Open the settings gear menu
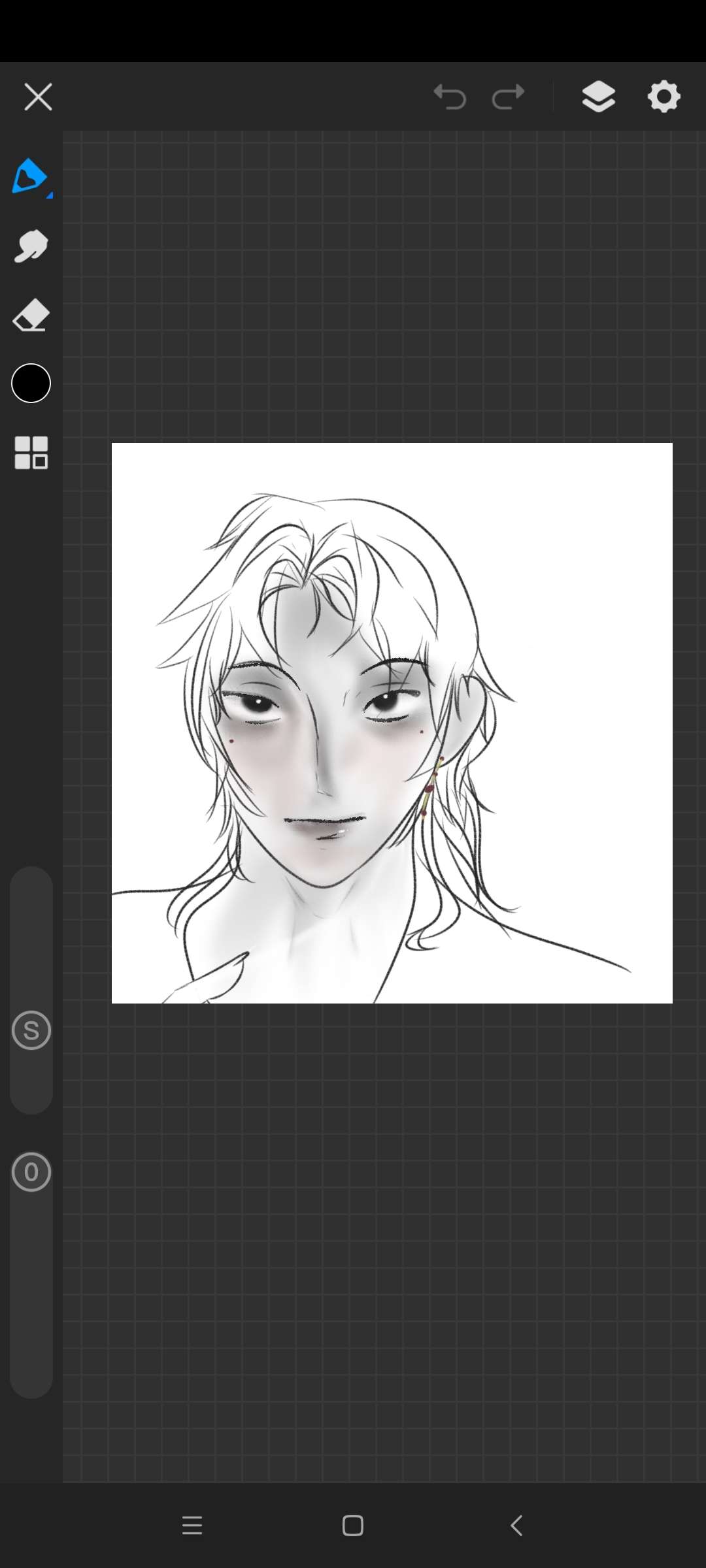 (664, 97)
